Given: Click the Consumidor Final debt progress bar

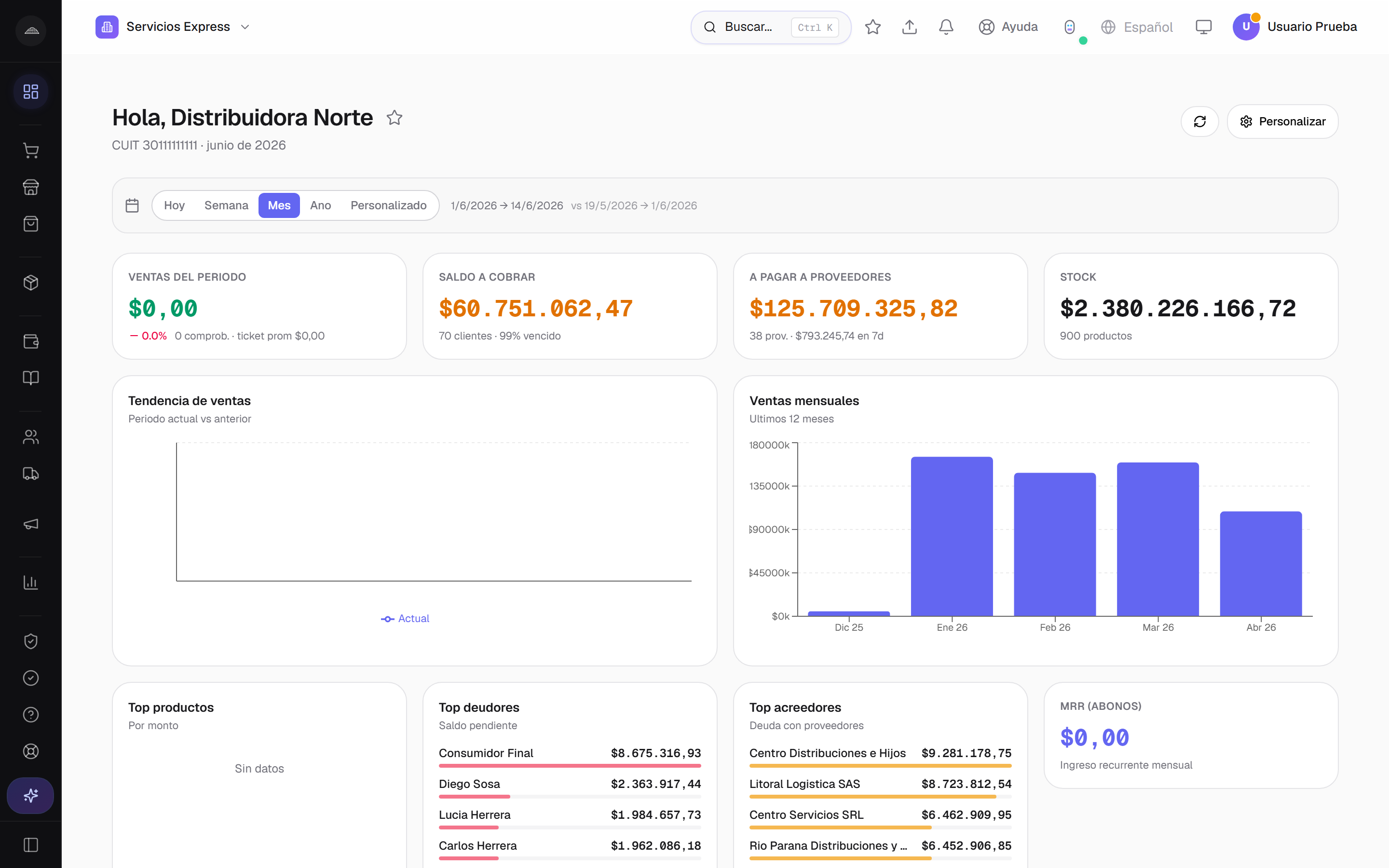Looking at the screenshot, I should coord(570,766).
